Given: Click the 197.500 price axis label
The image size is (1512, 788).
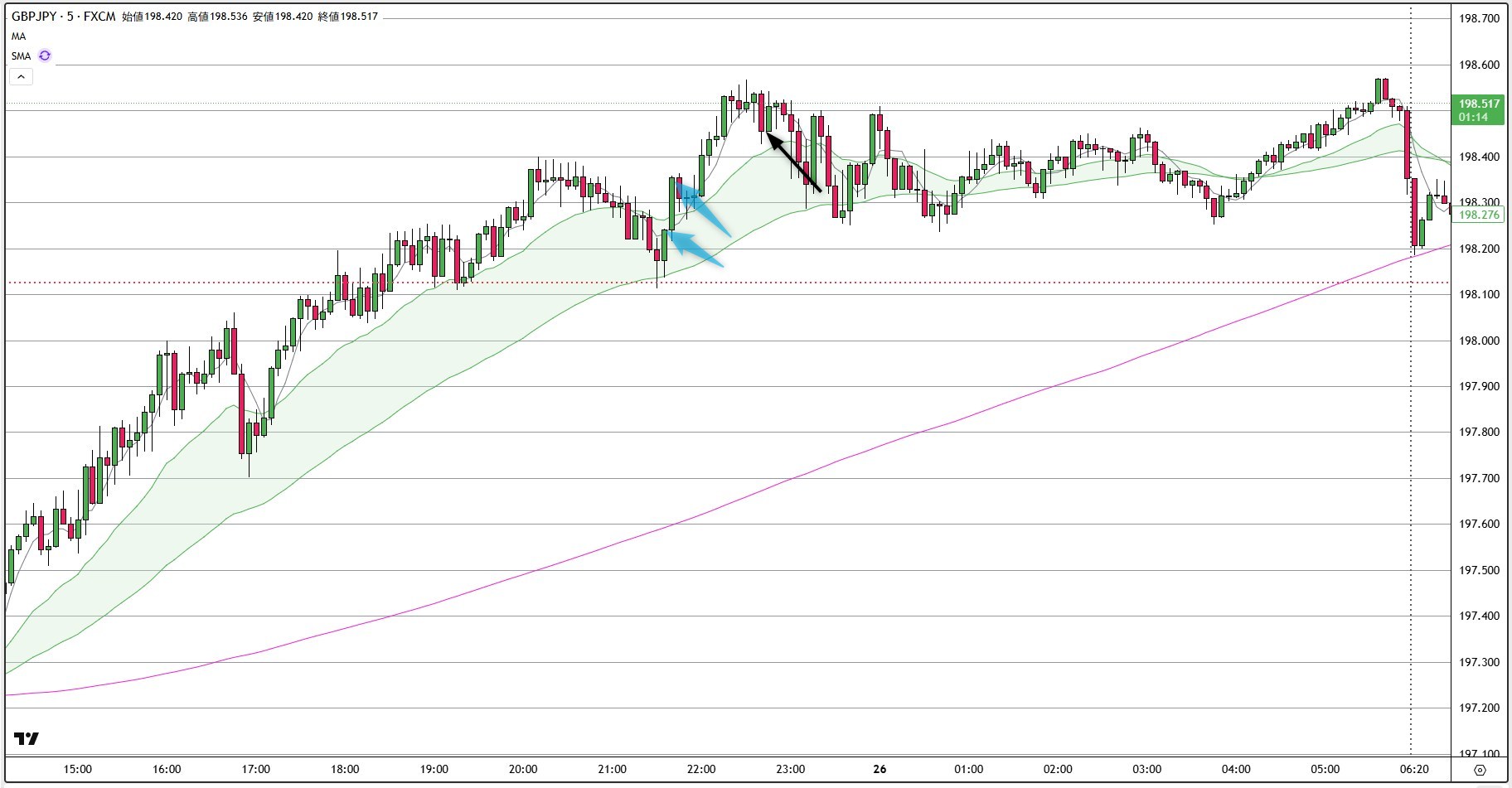Looking at the screenshot, I should coord(1480,570).
